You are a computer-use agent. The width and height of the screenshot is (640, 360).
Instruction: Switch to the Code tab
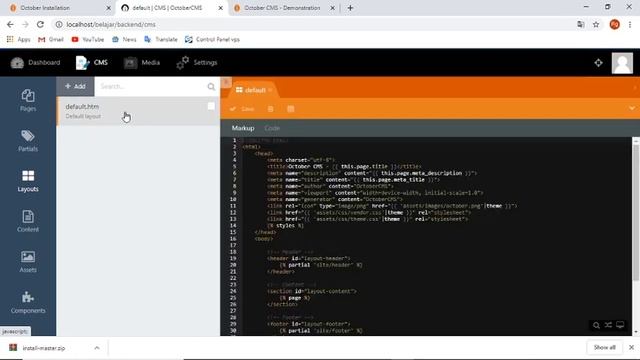pos(272,128)
